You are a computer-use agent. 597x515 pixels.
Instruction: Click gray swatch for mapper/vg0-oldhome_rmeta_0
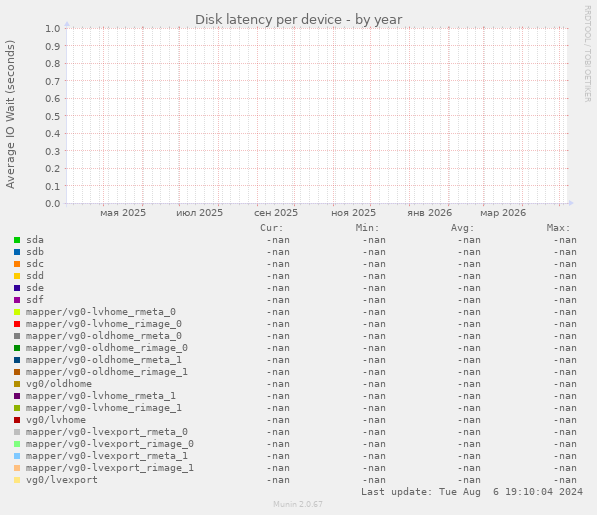pyautogui.click(x=17, y=336)
